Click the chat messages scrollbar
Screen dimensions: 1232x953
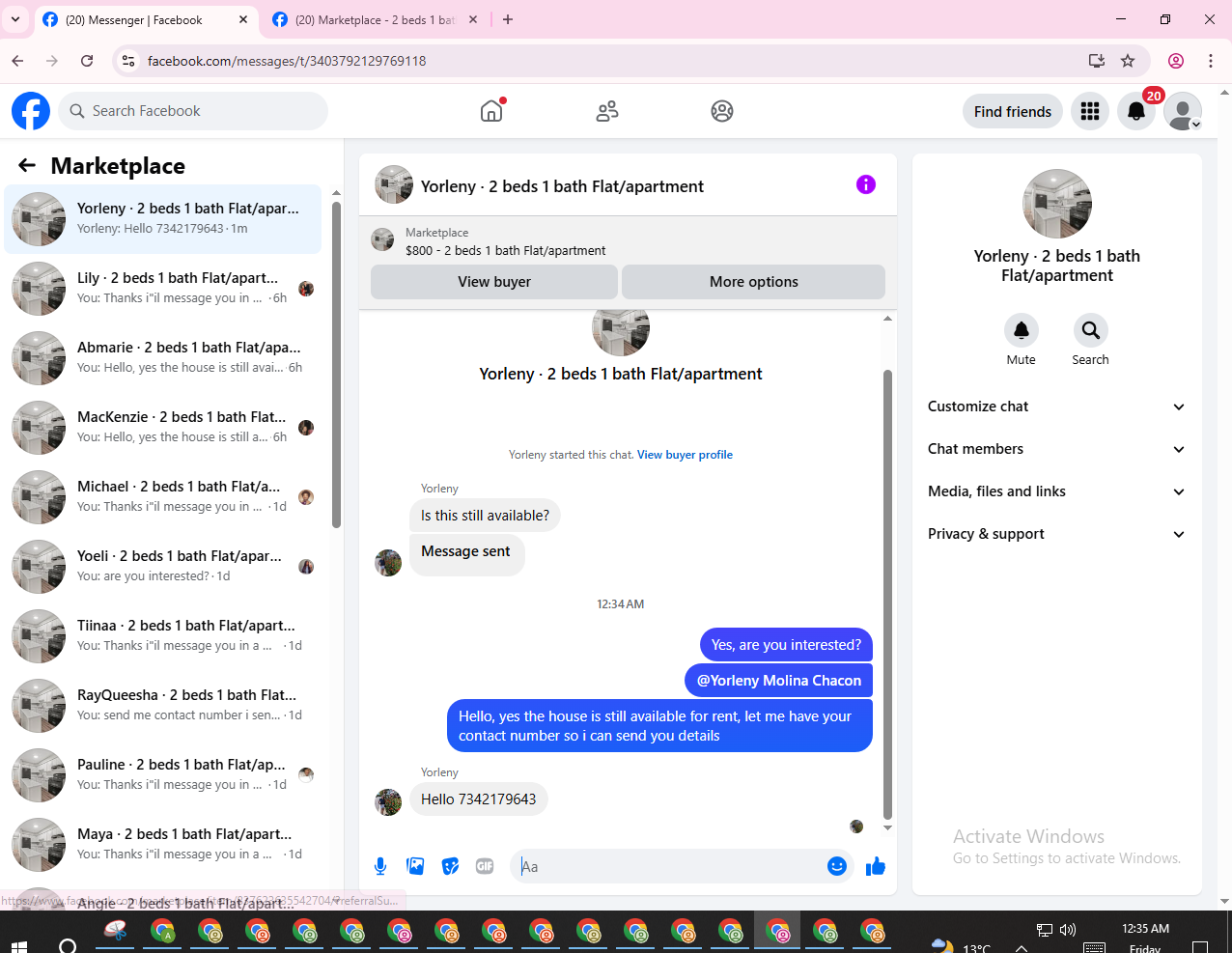click(887, 594)
